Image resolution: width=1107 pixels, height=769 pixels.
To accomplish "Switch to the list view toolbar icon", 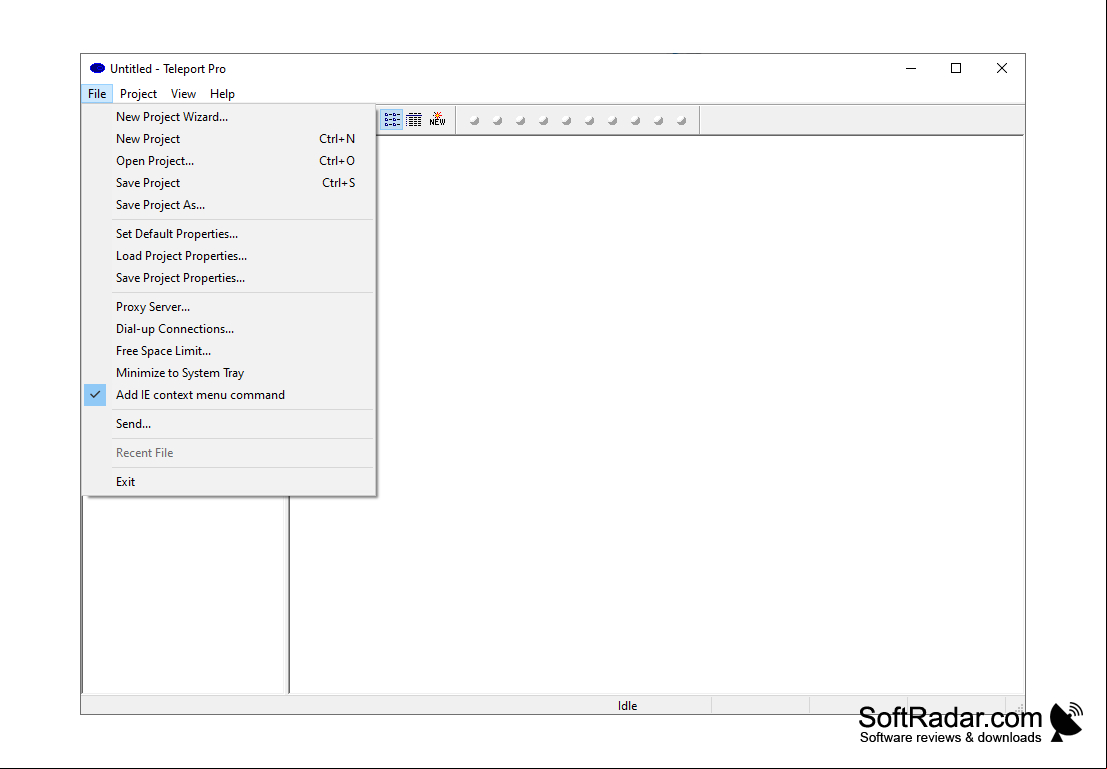I will tap(392, 120).
